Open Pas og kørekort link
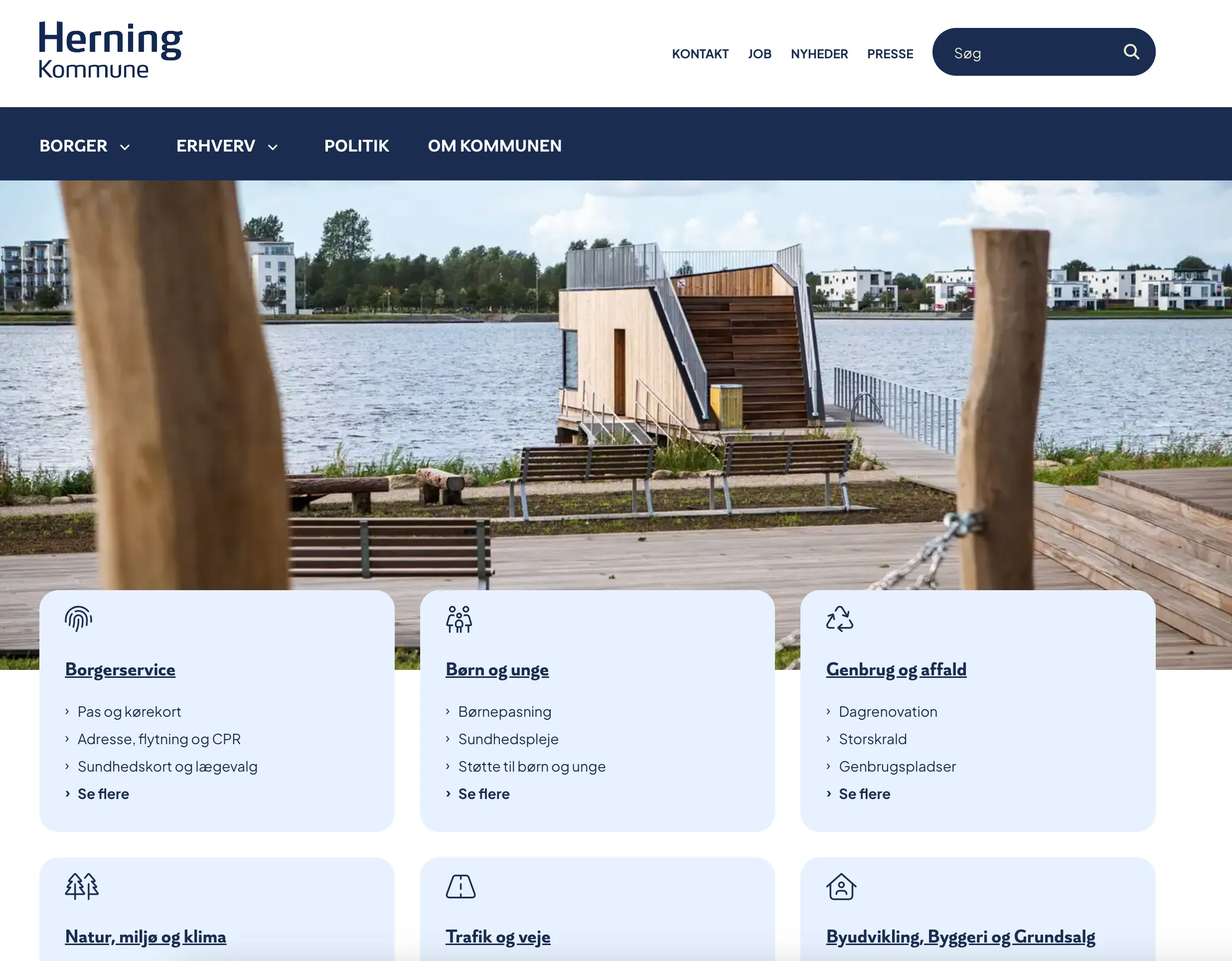Image resolution: width=1232 pixels, height=961 pixels. pos(129,712)
